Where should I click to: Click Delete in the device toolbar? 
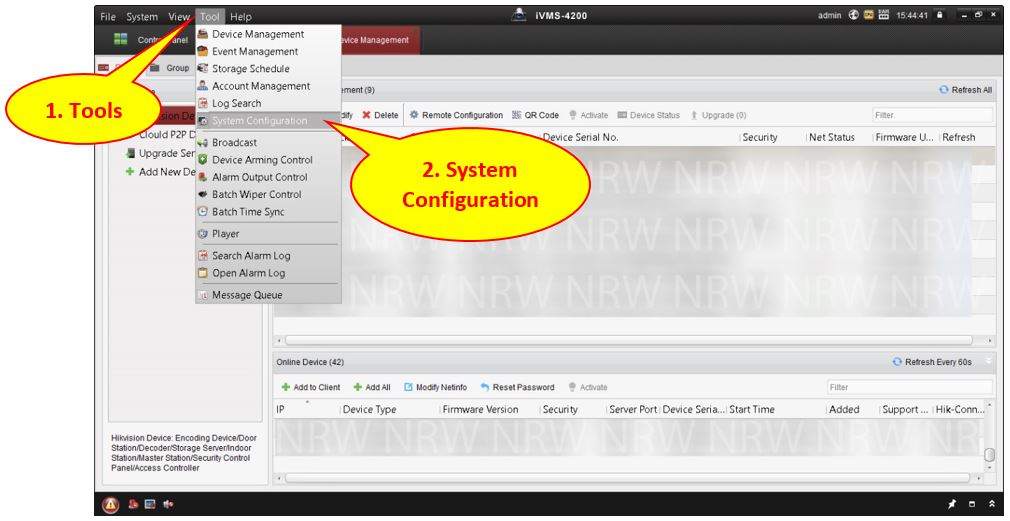380,115
